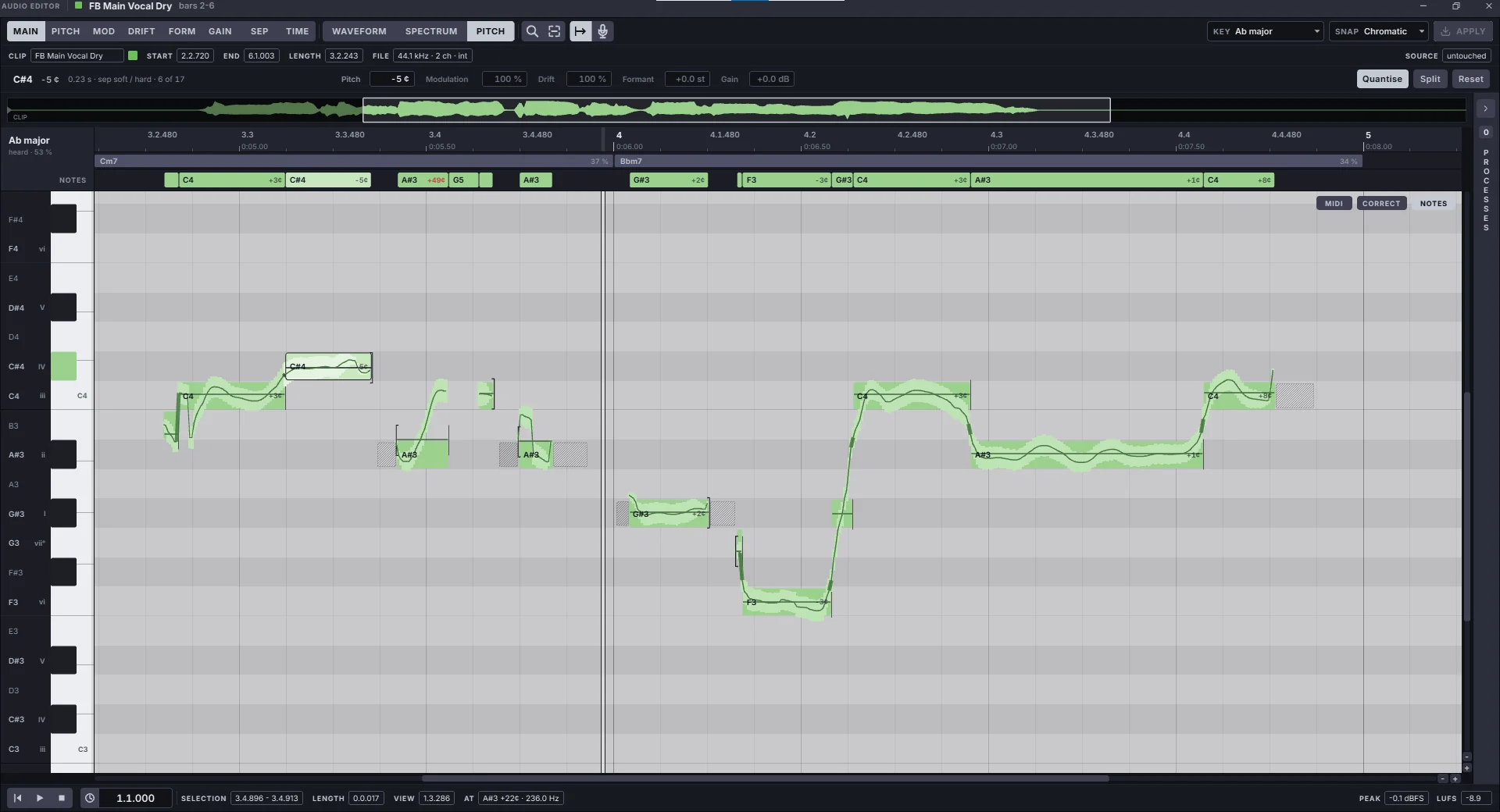The image size is (1500, 812).
Task: Open the KEY Ab major dropdown
Action: point(1265,31)
